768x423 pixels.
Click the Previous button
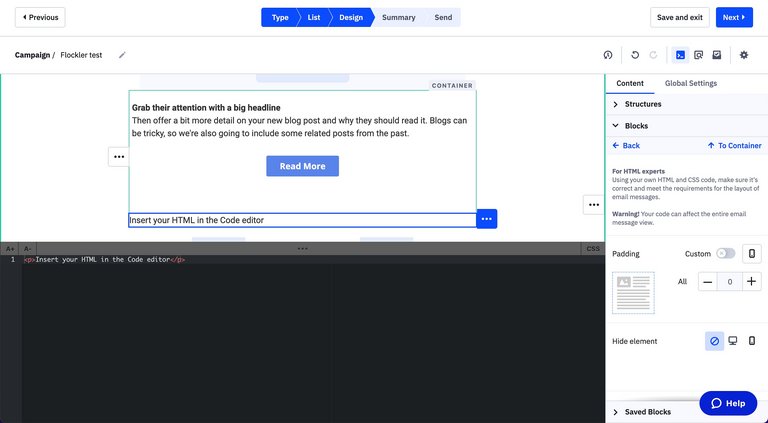pos(40,18)
